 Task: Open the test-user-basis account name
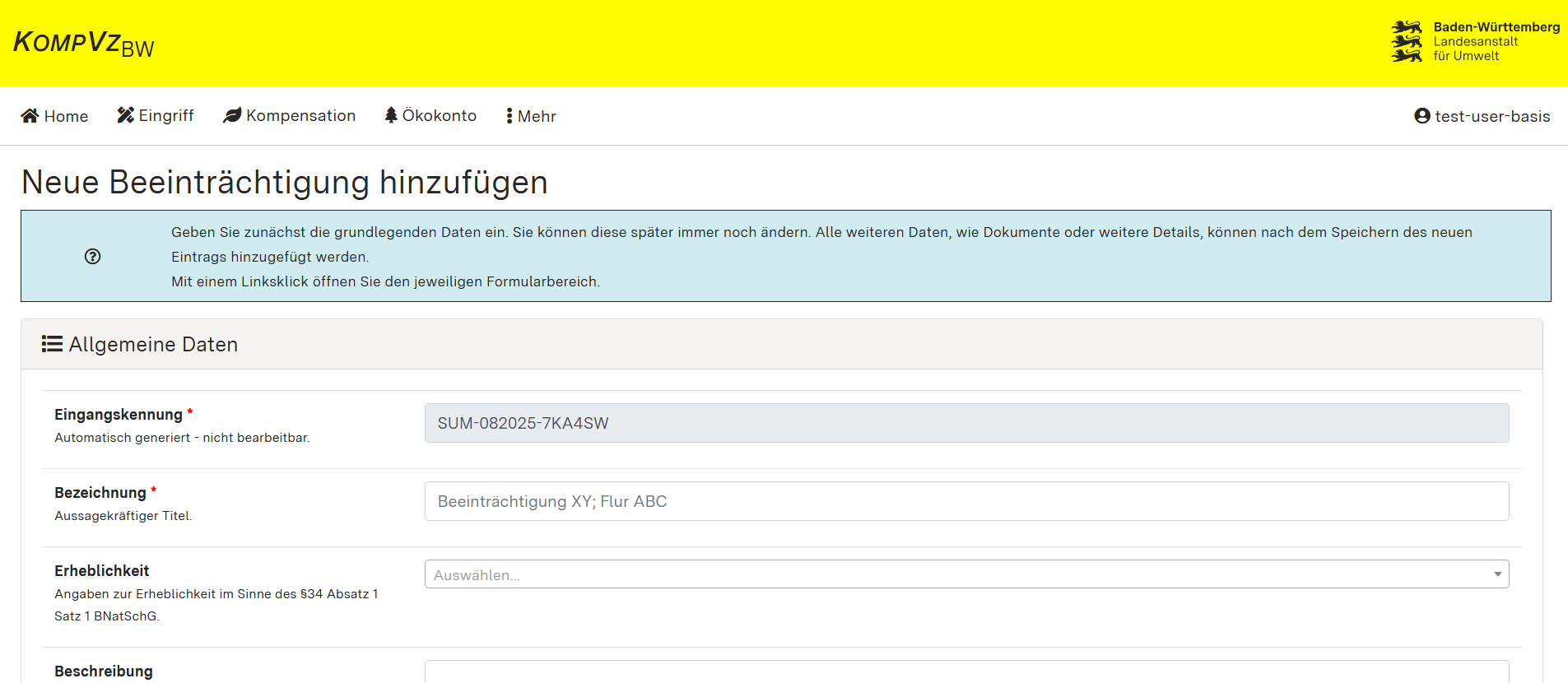coord(1491,117)
